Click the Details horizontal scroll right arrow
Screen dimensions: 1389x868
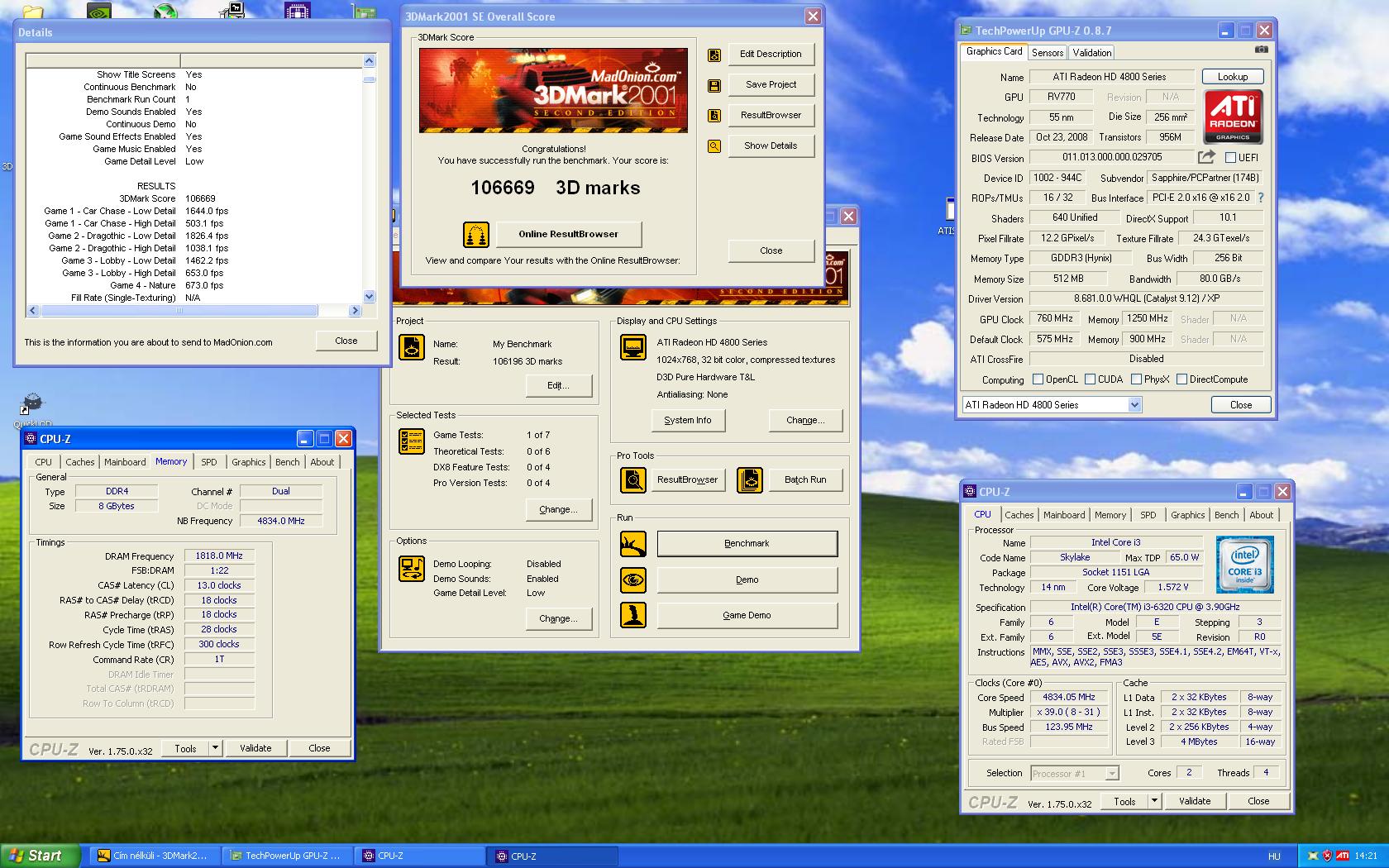click(355, 311)
